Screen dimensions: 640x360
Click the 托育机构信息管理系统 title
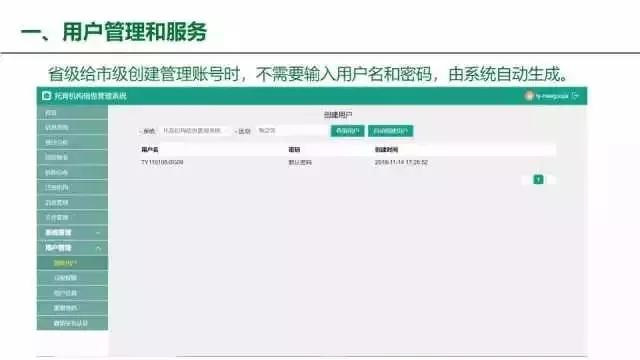pyautogui.click(x=90, y=96)
